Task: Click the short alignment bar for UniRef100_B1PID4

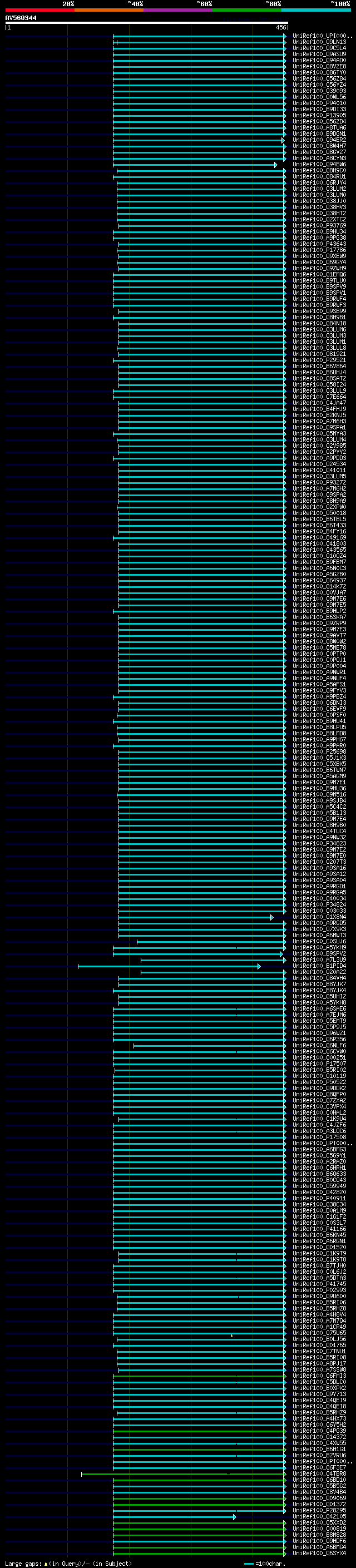Action: (169, 966)
